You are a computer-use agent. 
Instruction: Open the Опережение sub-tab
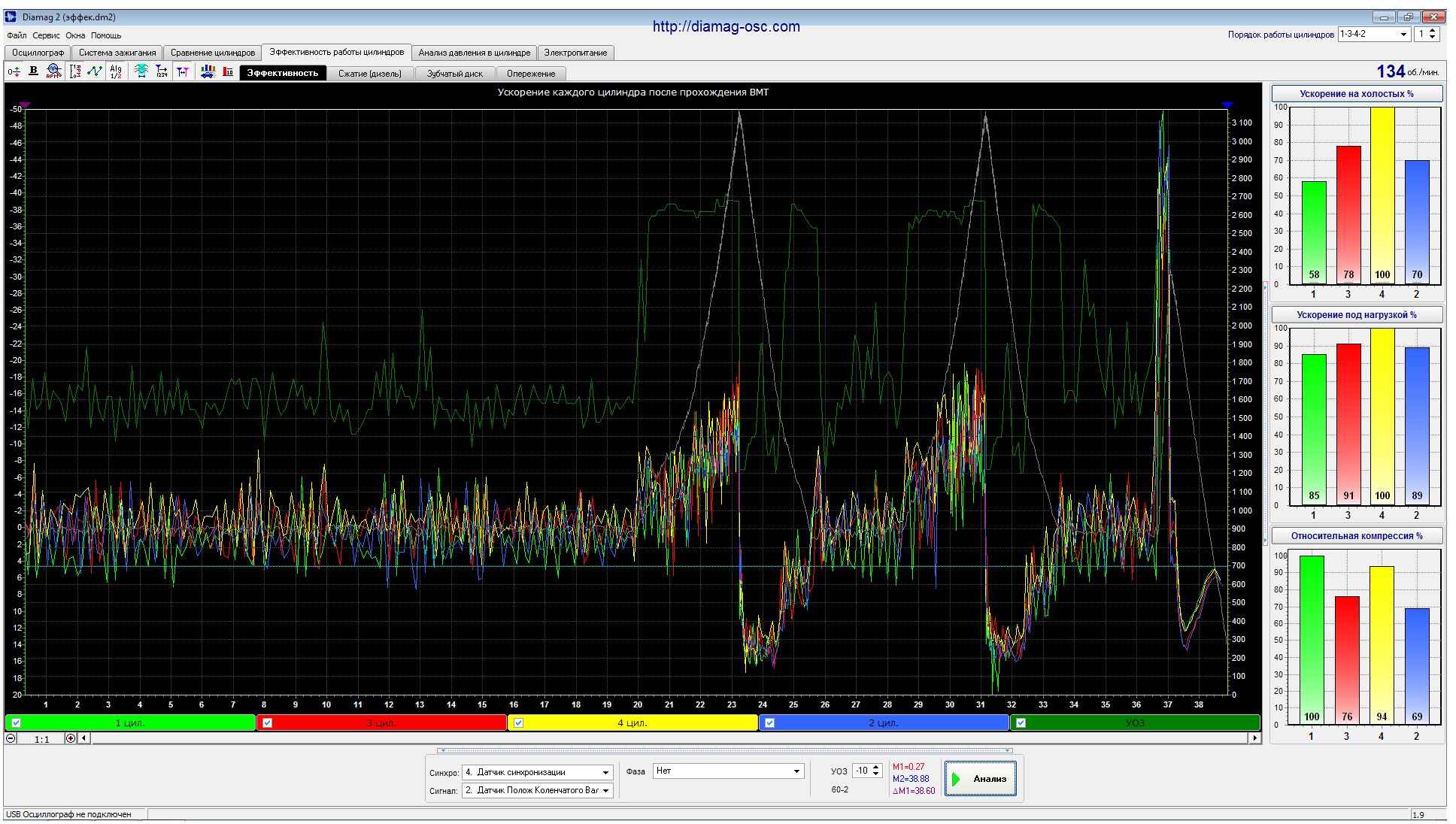pos(531,74)
